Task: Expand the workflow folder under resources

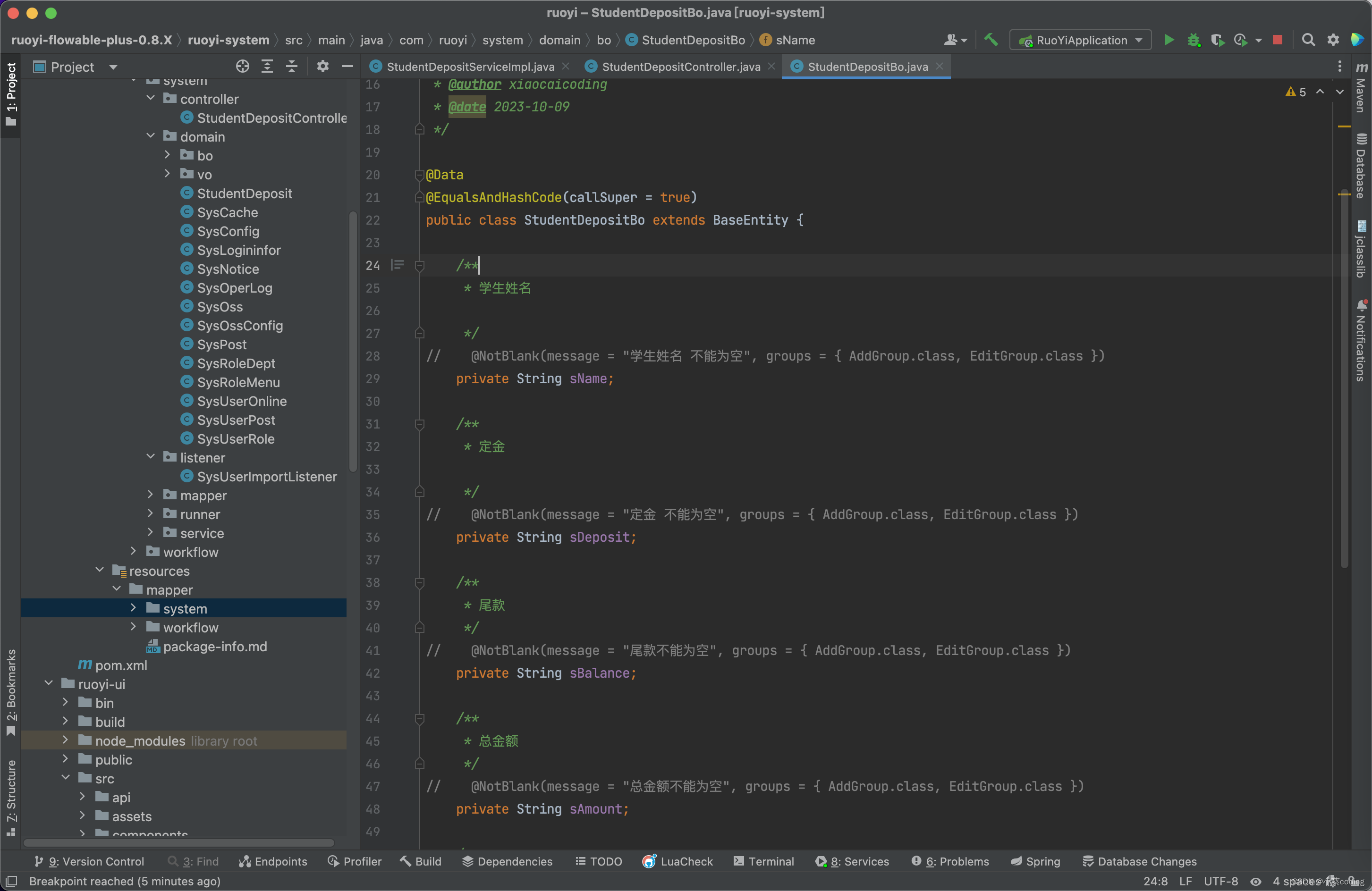Action: tap(133, 627)
